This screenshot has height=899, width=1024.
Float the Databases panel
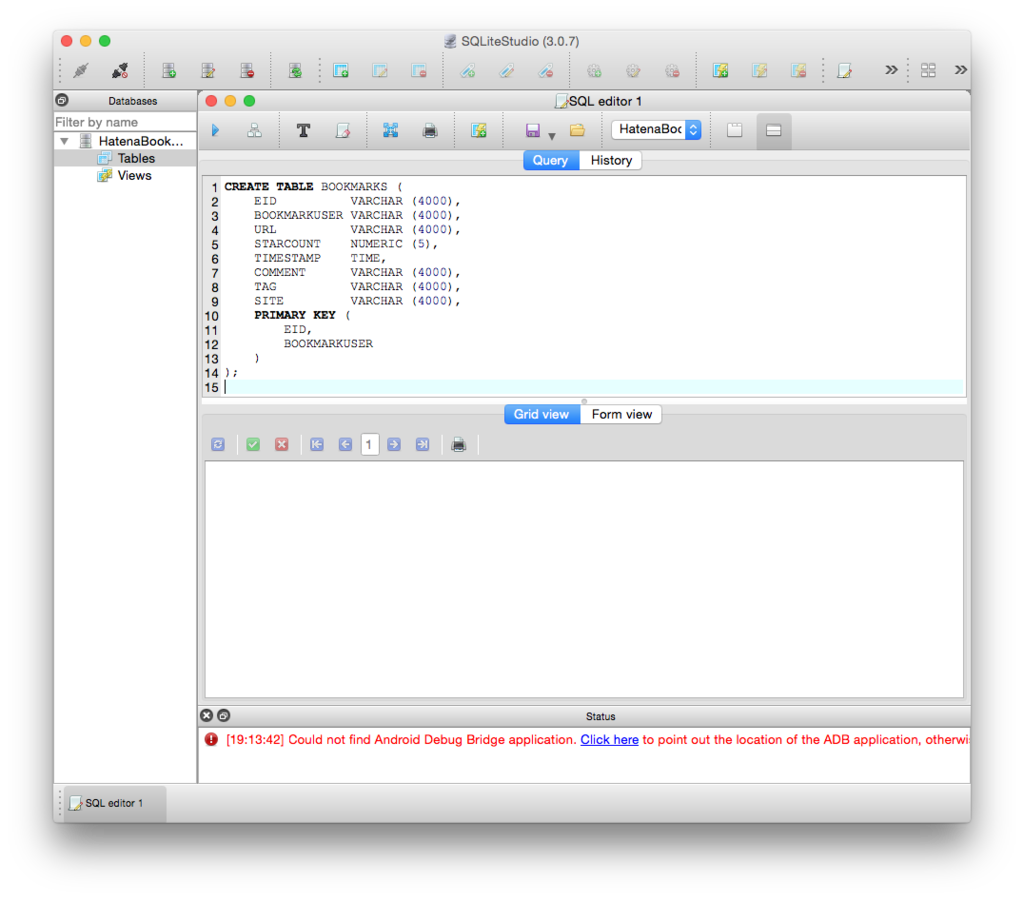click(62, 100)
